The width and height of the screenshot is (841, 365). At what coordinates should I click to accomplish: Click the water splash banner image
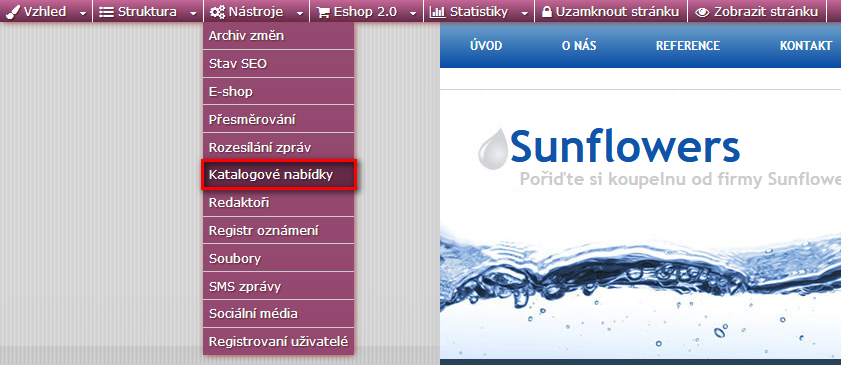pyautogui.click(x=640, y=292)
